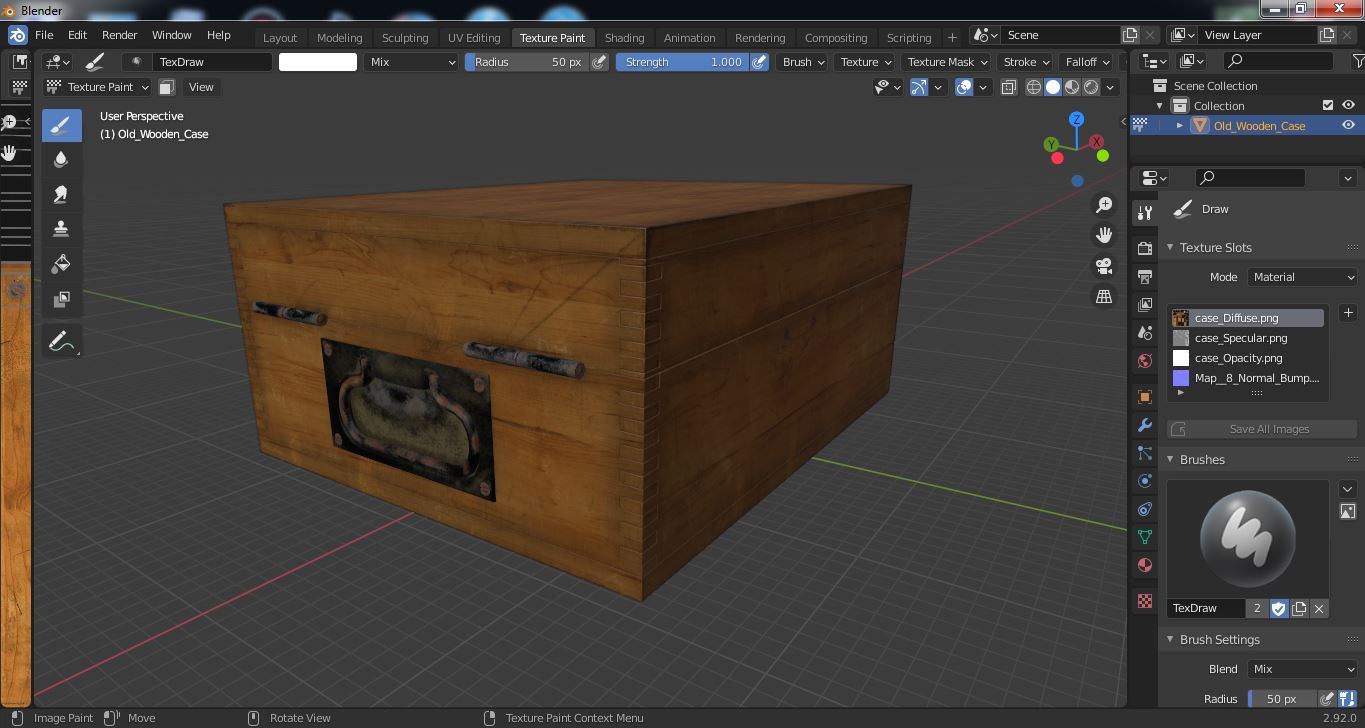1365x728 pixels.
Task: Open the Modifiers wrench tab
Action: pyautogui.click(x=1145, y=425)
